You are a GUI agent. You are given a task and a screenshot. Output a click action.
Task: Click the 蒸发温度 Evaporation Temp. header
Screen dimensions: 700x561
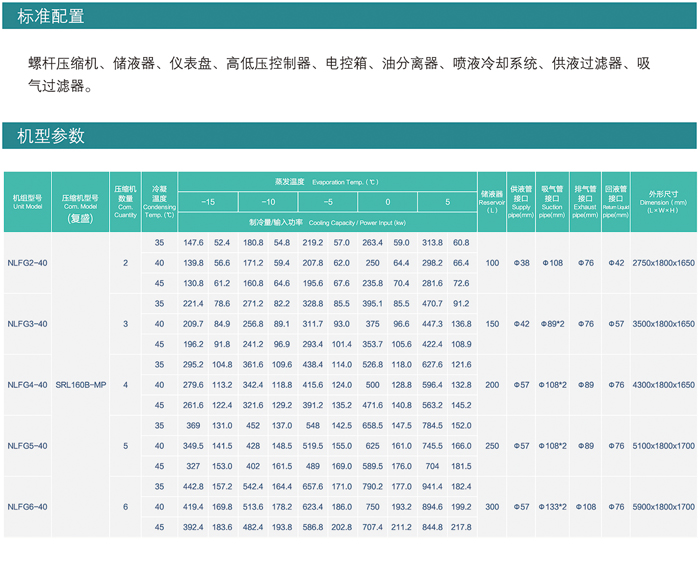pyautogui.click(x=326, y=182)
